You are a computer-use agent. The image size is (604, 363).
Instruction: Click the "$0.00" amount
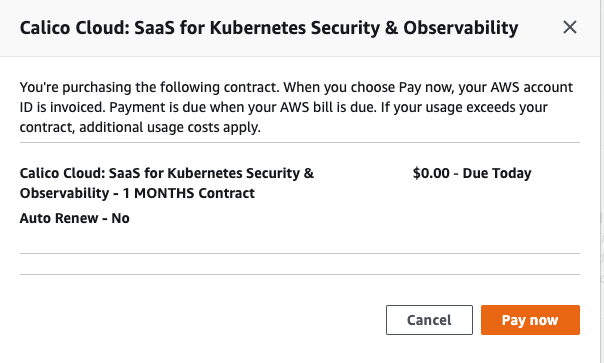click(431, 173)
